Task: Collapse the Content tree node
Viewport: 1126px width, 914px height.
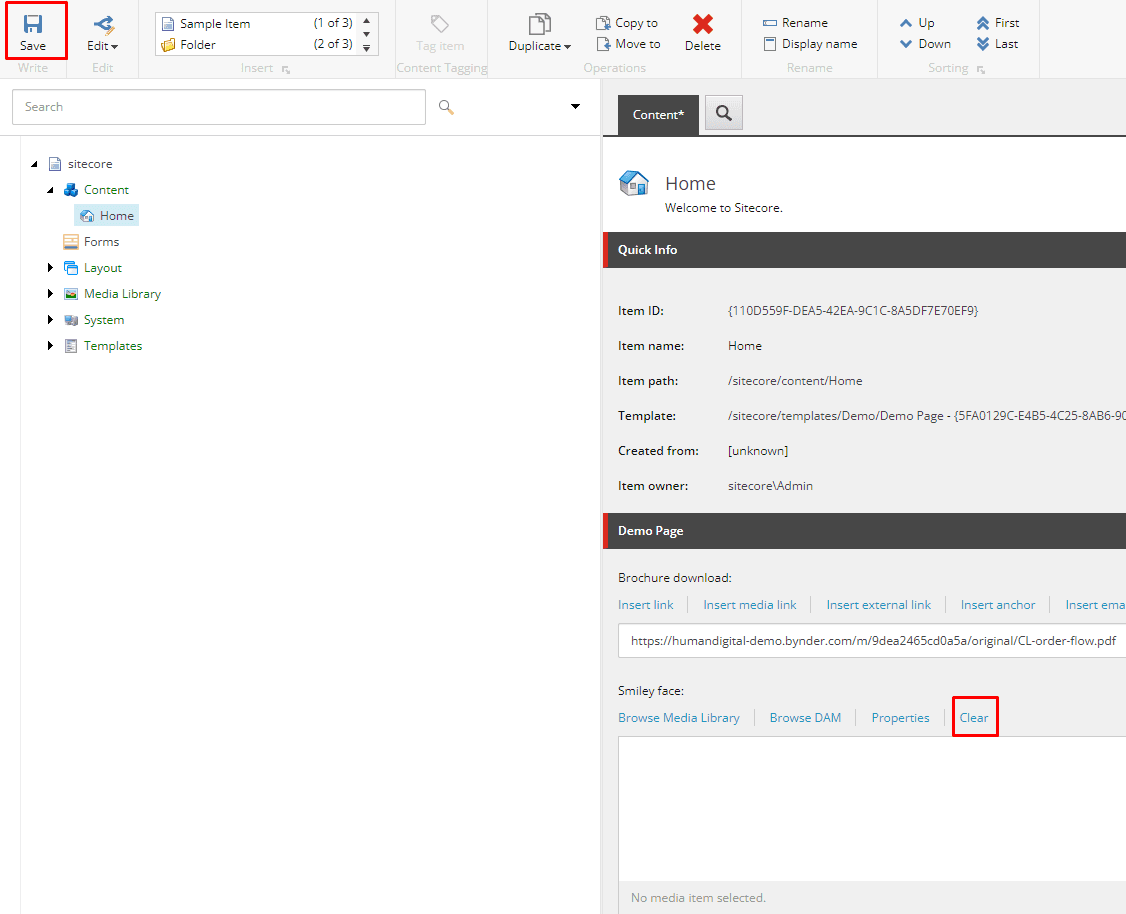Action: (x=51, y=190)
